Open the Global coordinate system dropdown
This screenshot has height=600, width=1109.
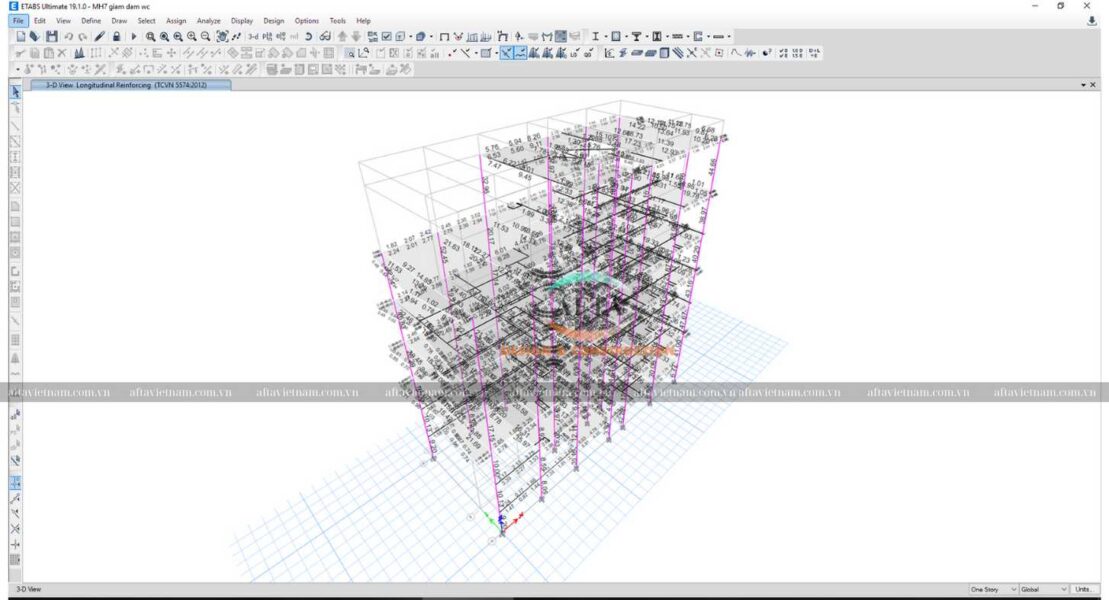point(1043,589)
